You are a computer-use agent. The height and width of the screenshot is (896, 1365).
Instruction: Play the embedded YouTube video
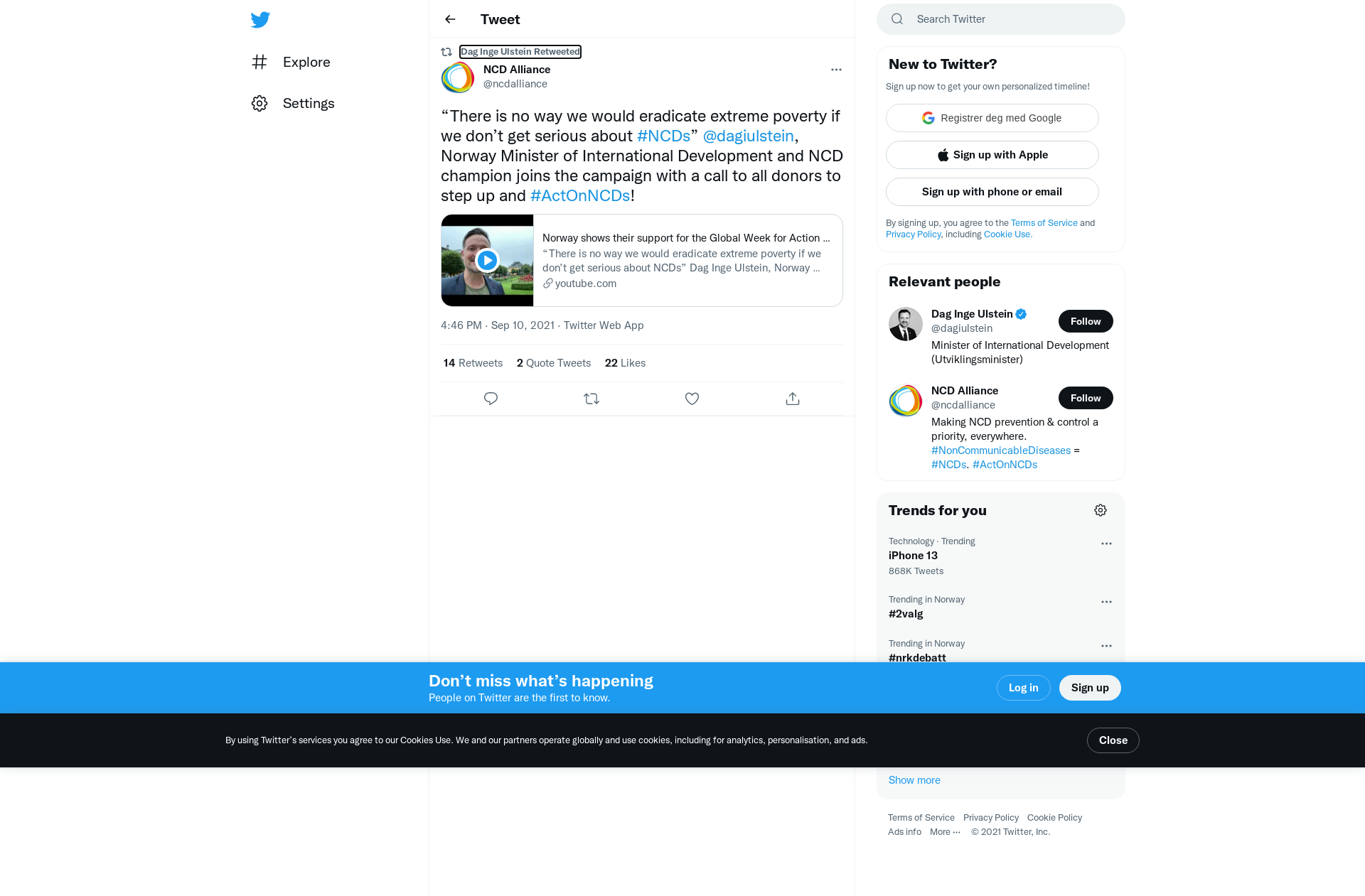(487, 261)
